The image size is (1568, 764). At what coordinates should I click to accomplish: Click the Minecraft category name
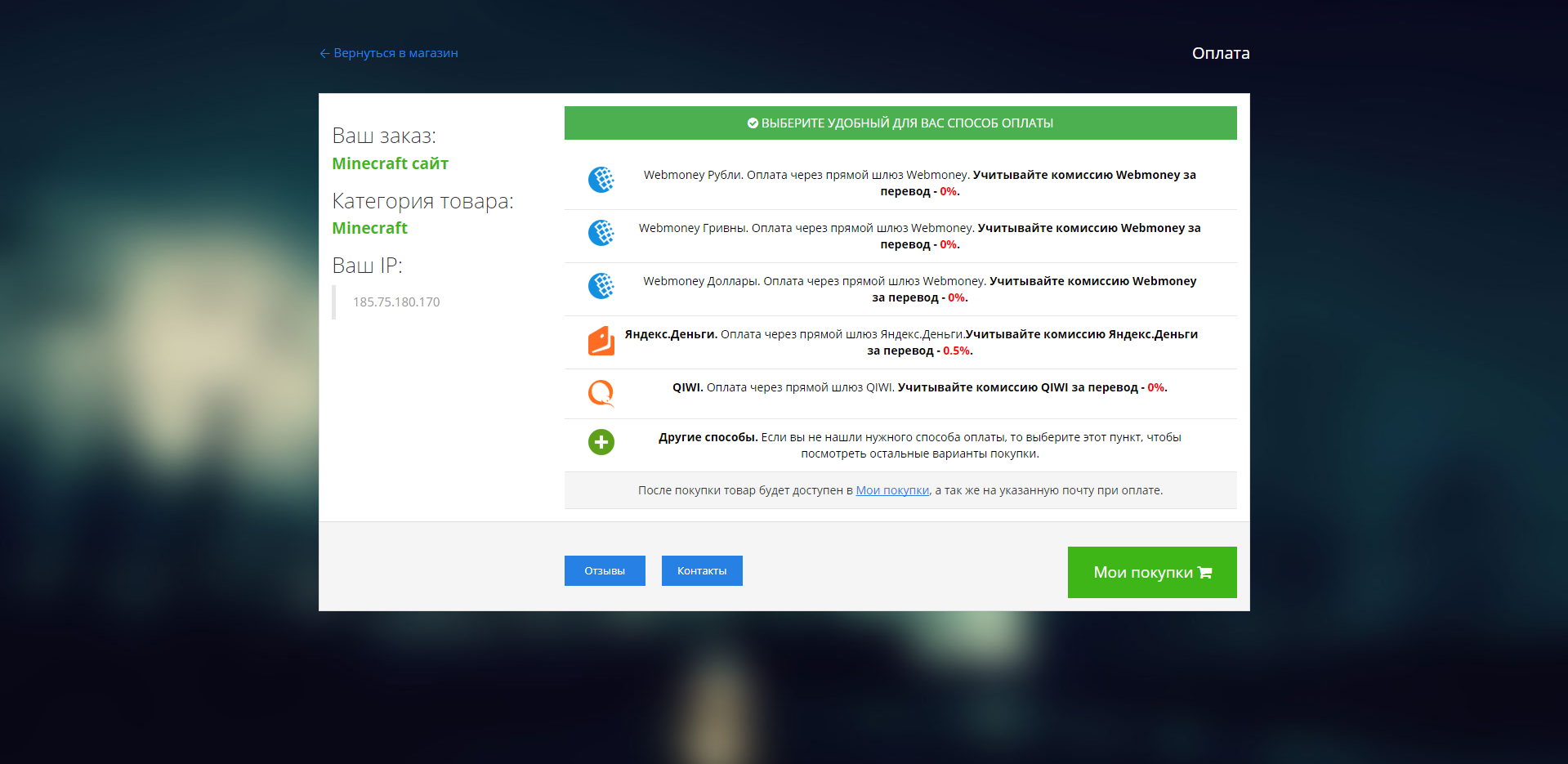click(x=369, y=228)
